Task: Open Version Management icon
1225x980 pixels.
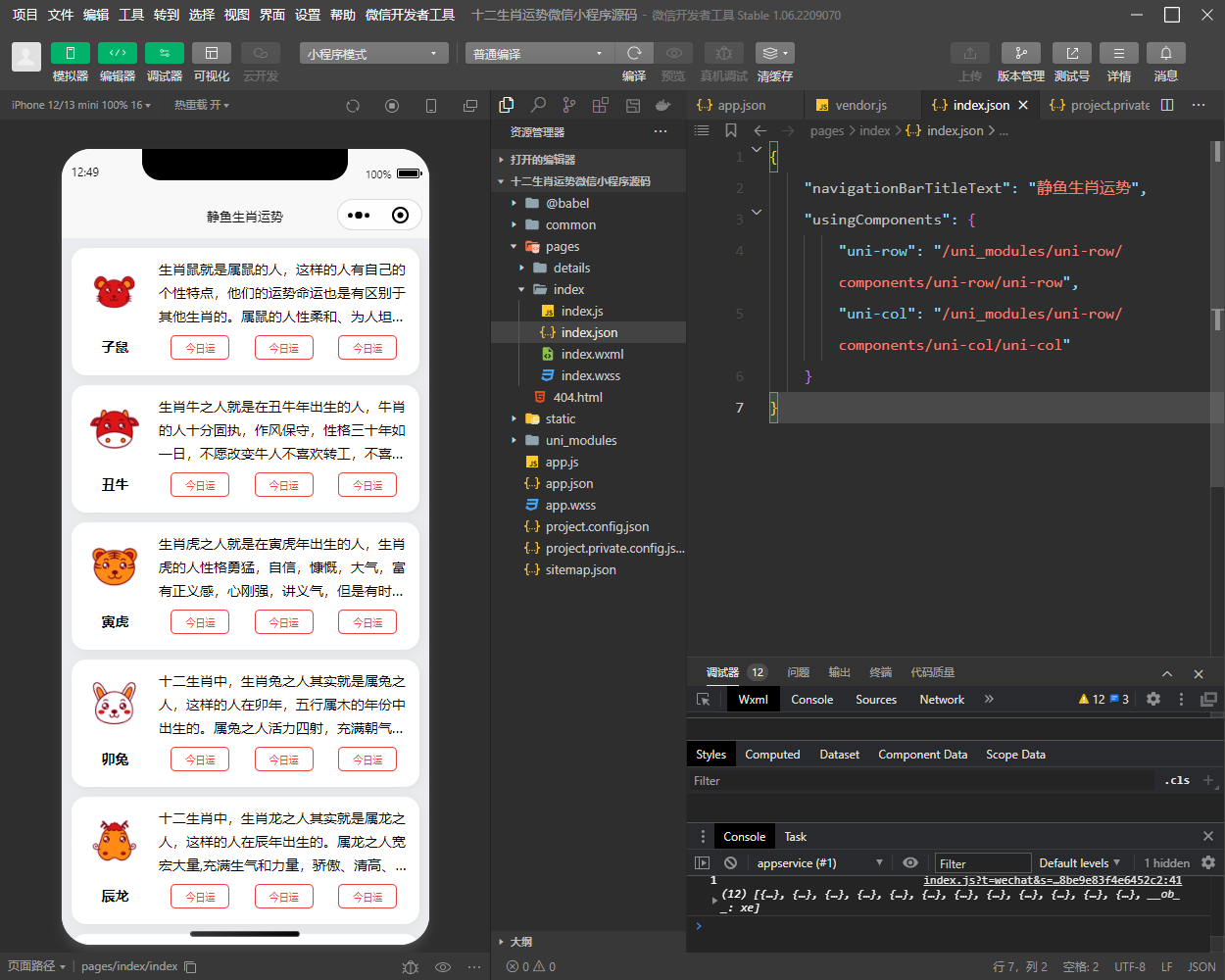Action: pyautogui.click(x=1020, y=53)
